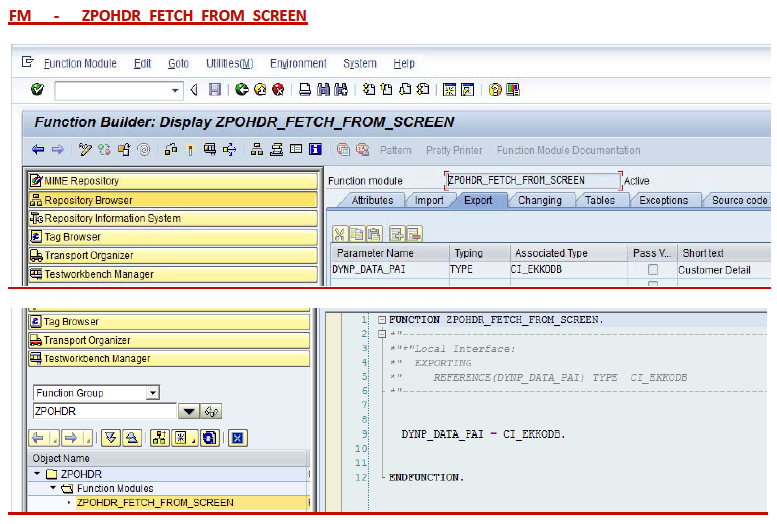The height and width of the screenshot is (524, 777).
Task: Click the blue information icon
Action: 315,149
